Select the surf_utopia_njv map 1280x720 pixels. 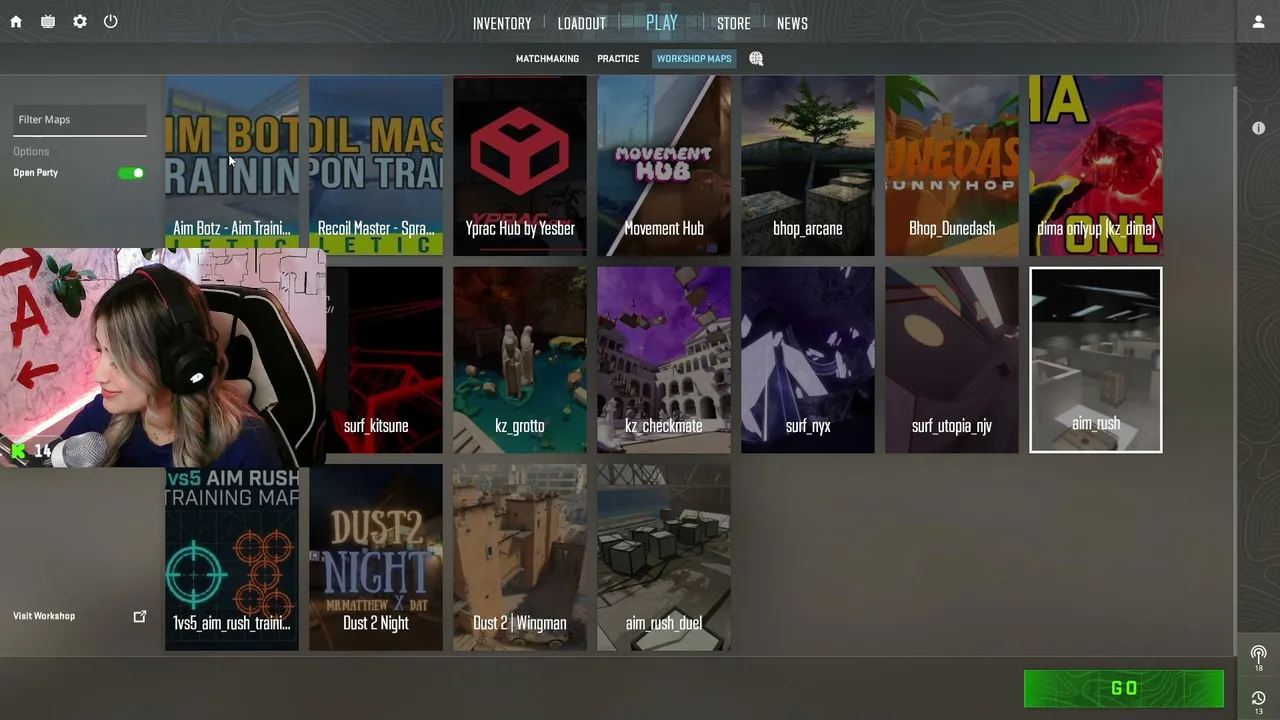point(952,360)
